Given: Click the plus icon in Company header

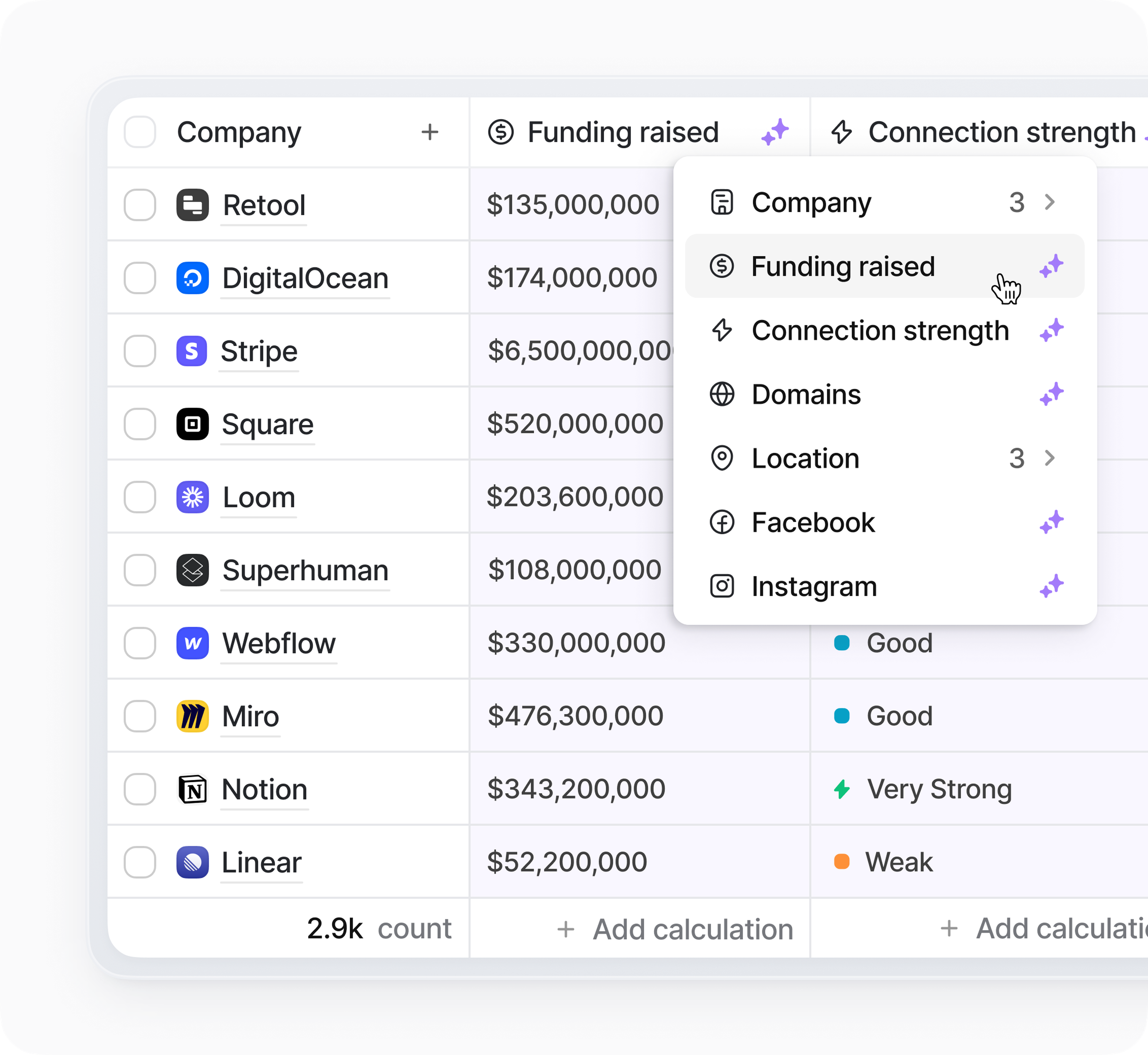Looking at the screenshot, I should 429,132.
